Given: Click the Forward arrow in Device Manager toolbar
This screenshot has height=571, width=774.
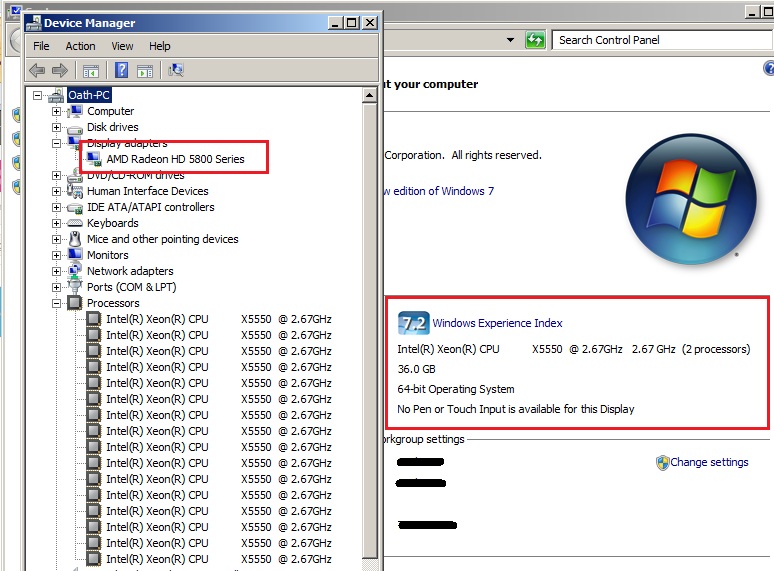Looking at the screenshot, I should pyautogui.click(x=60, y=70).
